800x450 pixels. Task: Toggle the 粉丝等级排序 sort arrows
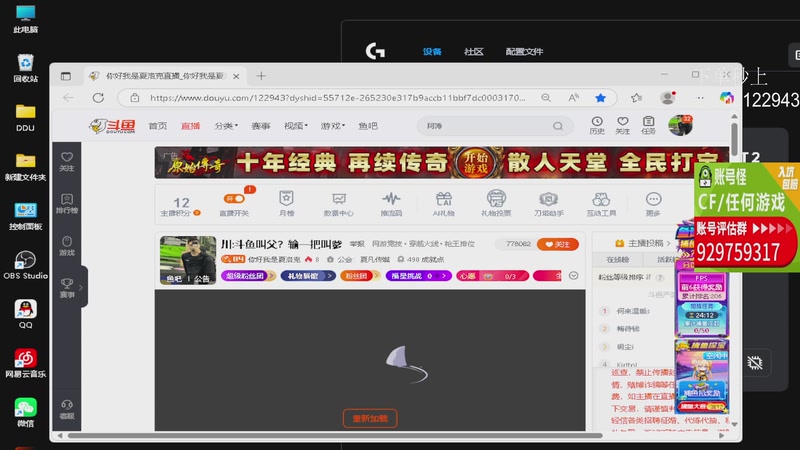648,277
